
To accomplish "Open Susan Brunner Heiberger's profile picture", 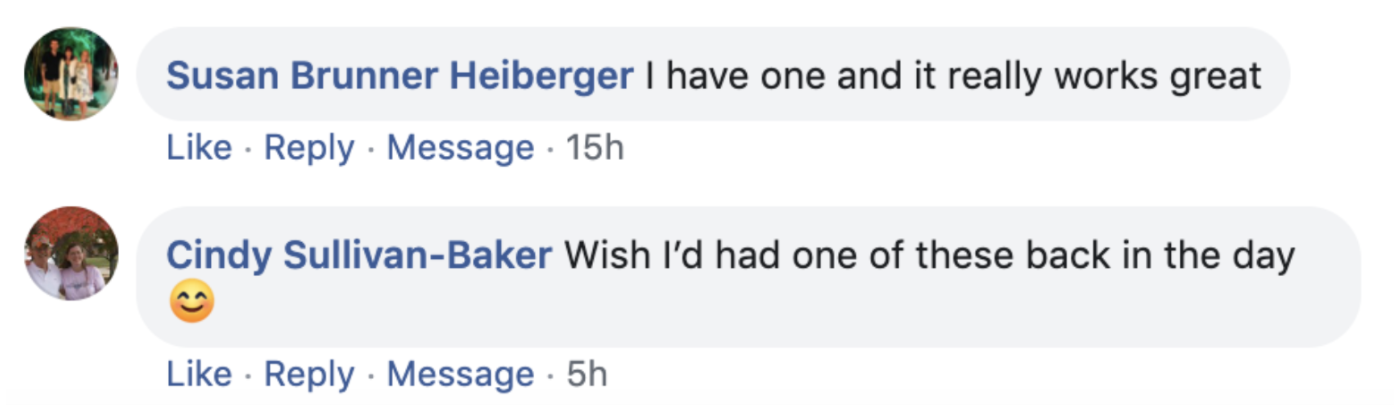I will pyautogui.click(x=71, y=74).
